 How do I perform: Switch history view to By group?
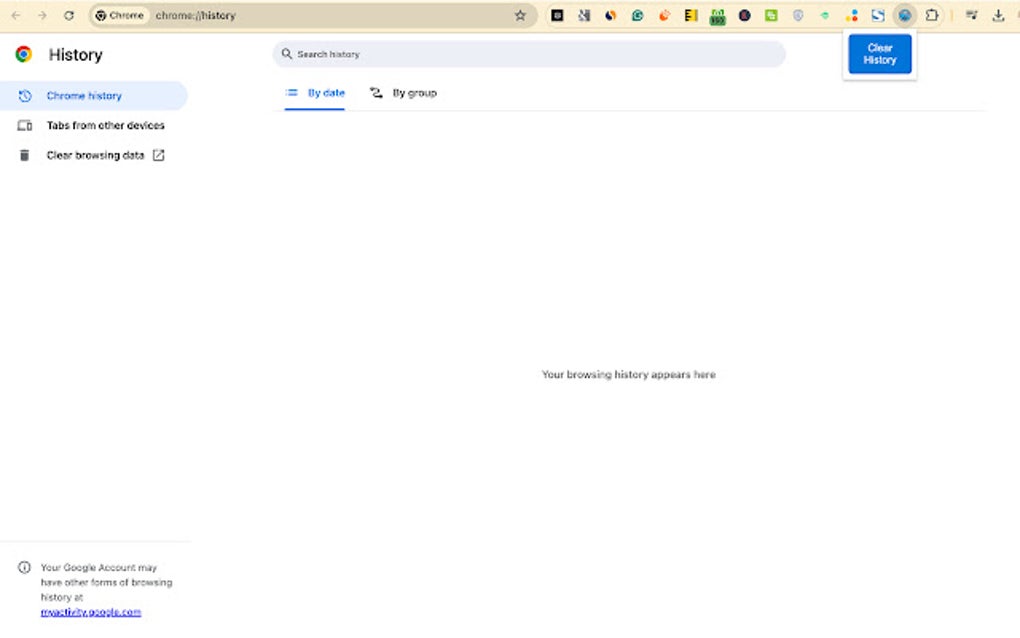click(404, 92)
